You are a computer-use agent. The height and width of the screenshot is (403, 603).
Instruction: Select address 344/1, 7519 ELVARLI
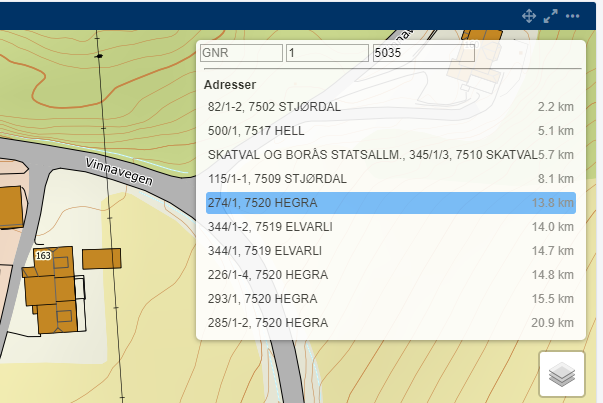[391, 251]
